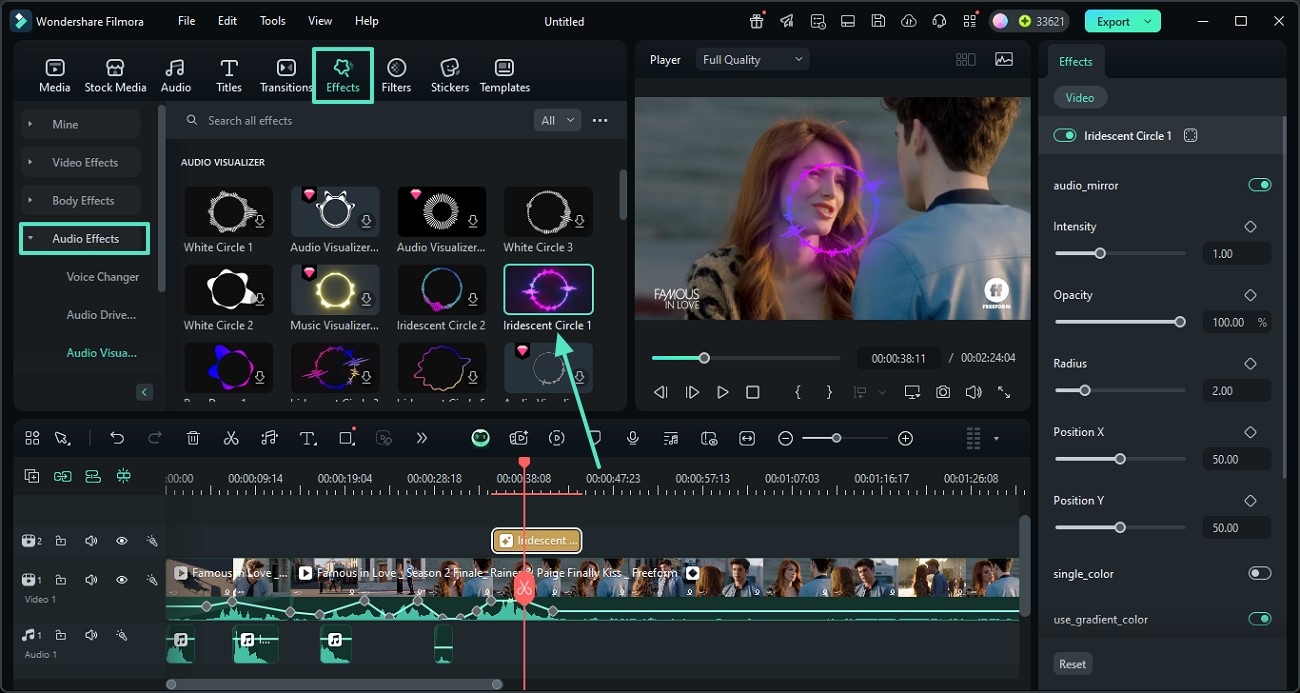Open the player snapshot graph view icon
The height and width of the screenshot is (693, 1300).
1004,60
